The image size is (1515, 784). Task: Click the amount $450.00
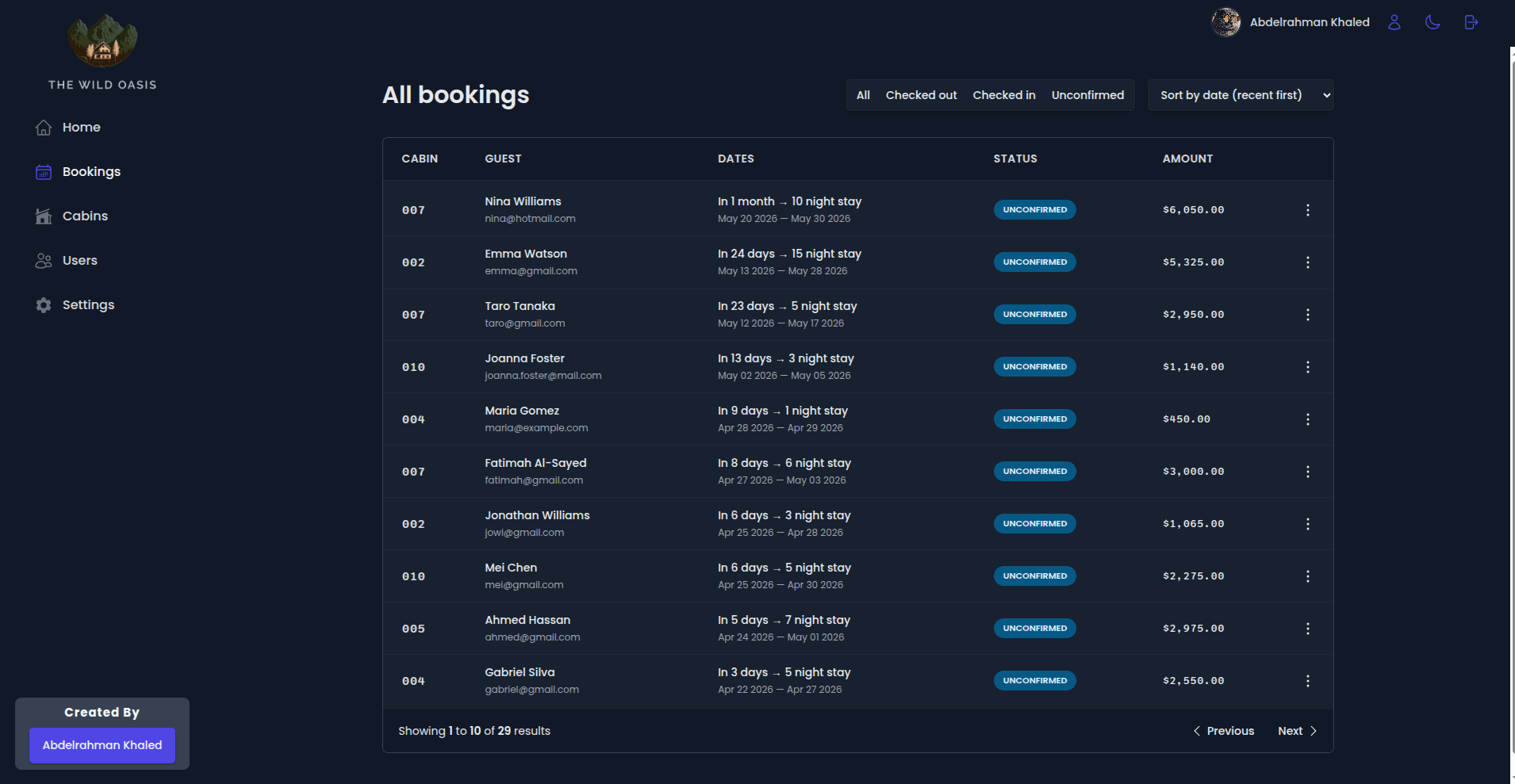1187,419
